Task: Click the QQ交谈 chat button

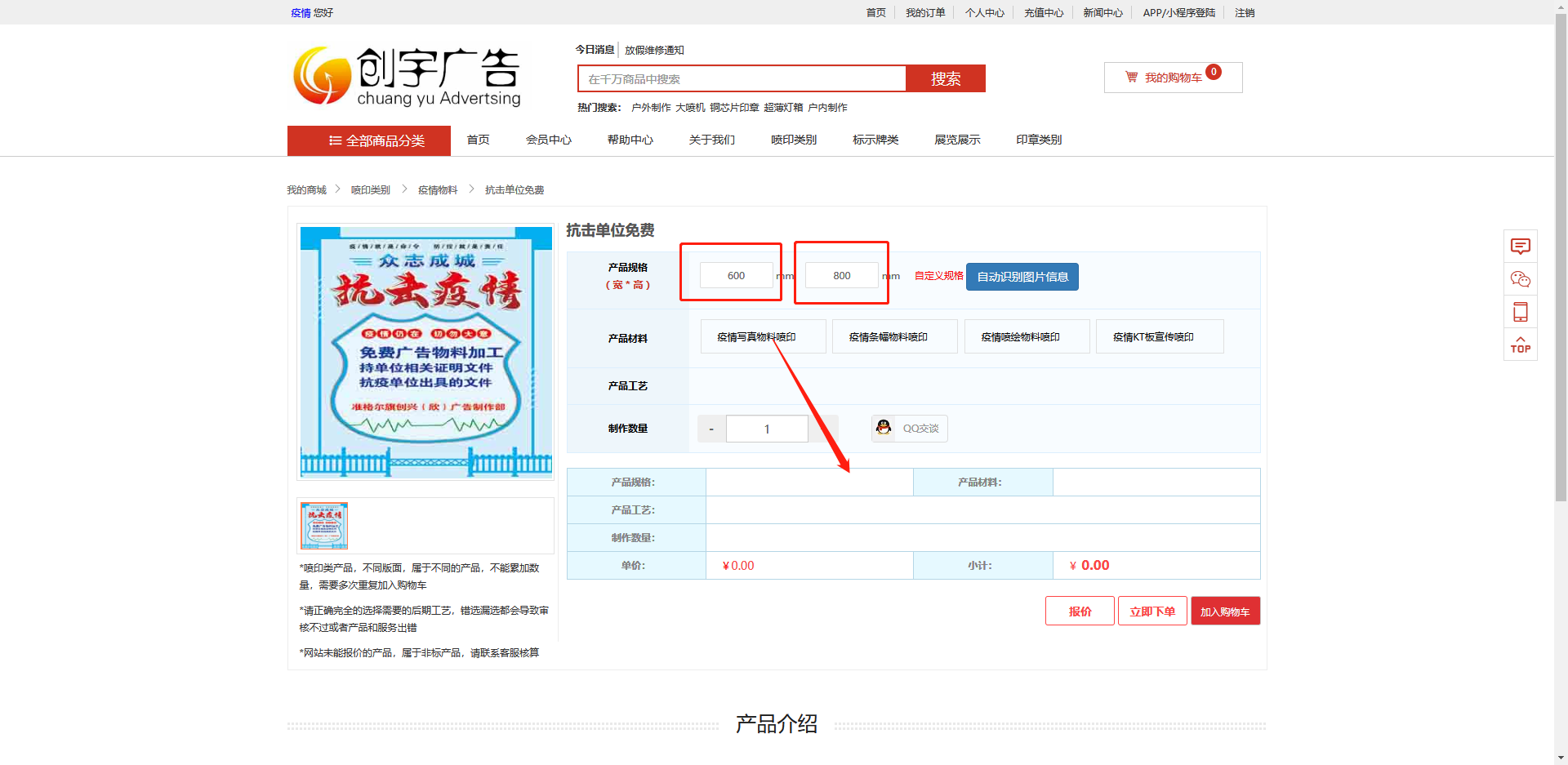Action: point(910,428)
